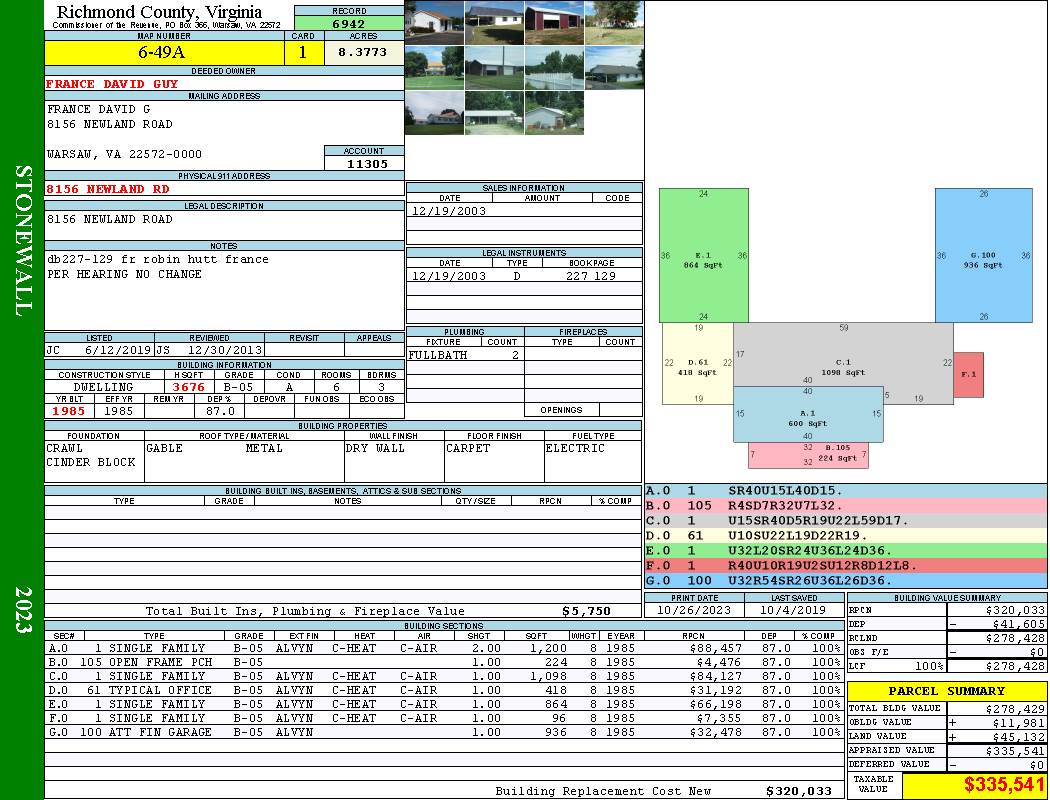Click the reviewed date 12/30/2013
Screen dimensions: 1050x800
pyautogui.click(x=225, y=350)
